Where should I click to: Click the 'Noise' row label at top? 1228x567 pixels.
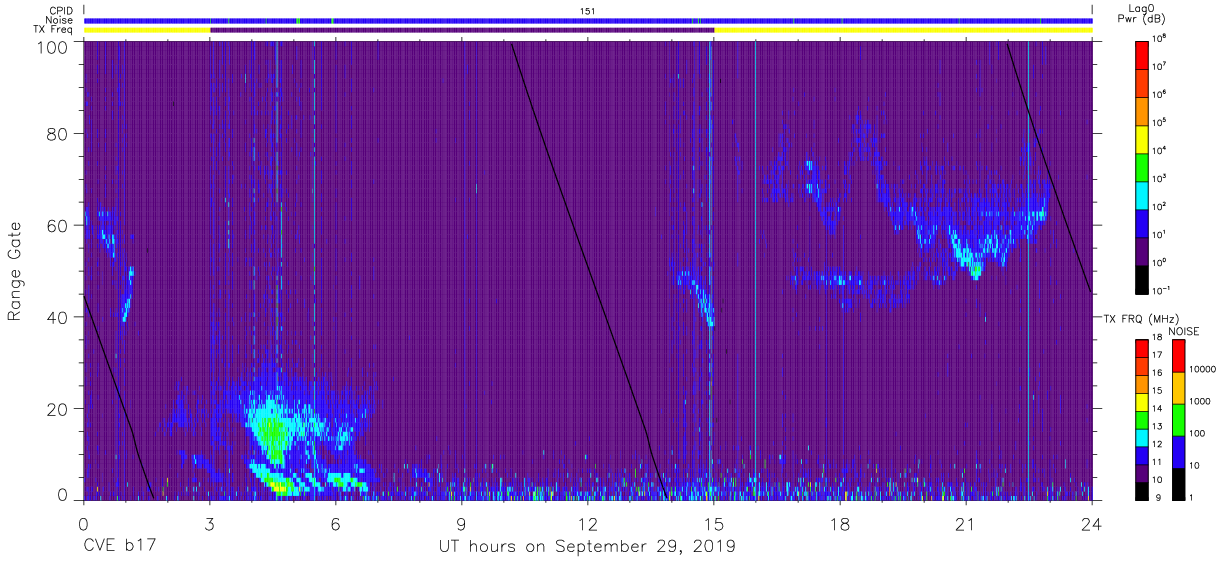59,20
